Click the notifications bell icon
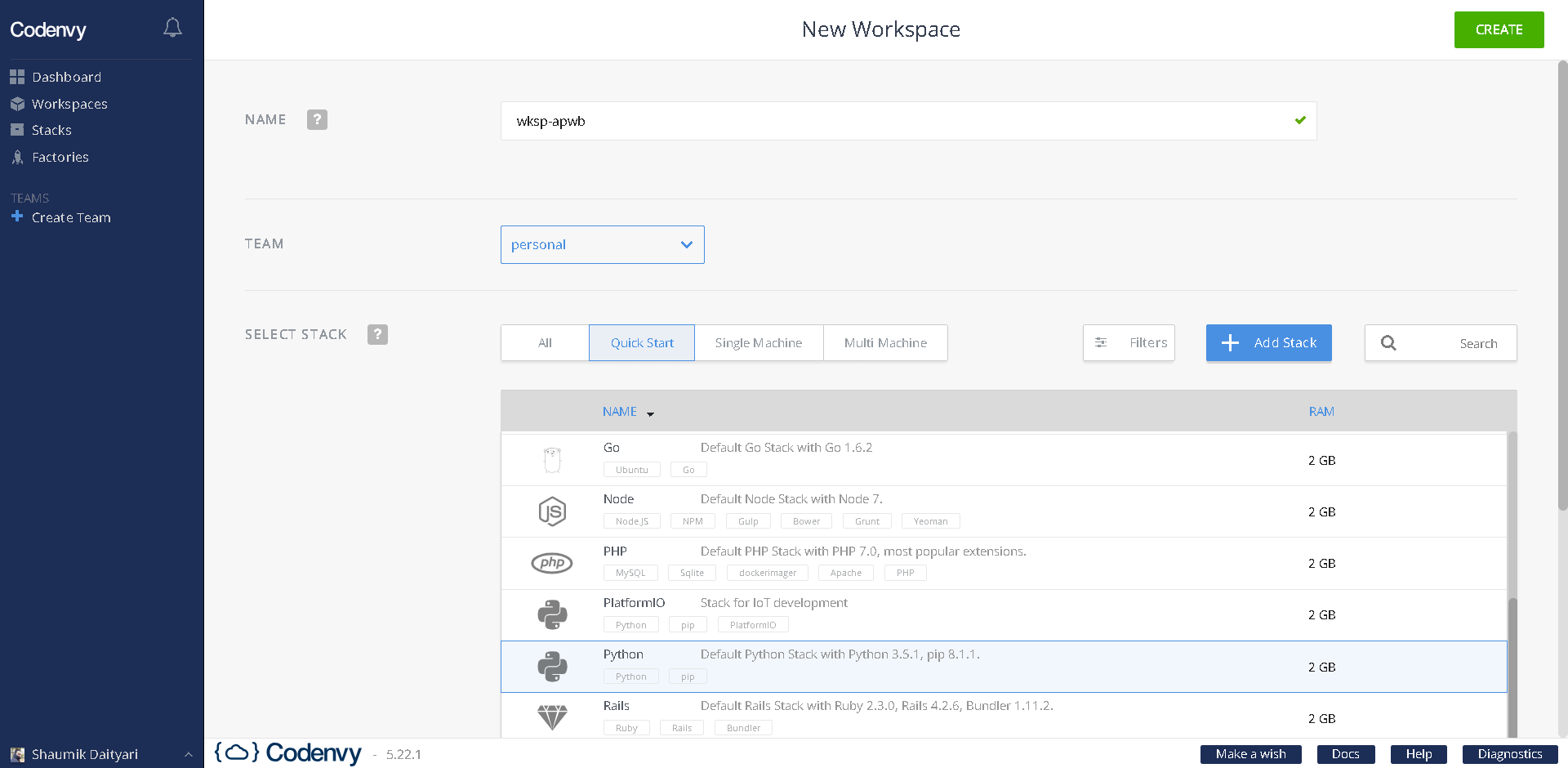This screenshot has width=1568, height=768. 172,27
